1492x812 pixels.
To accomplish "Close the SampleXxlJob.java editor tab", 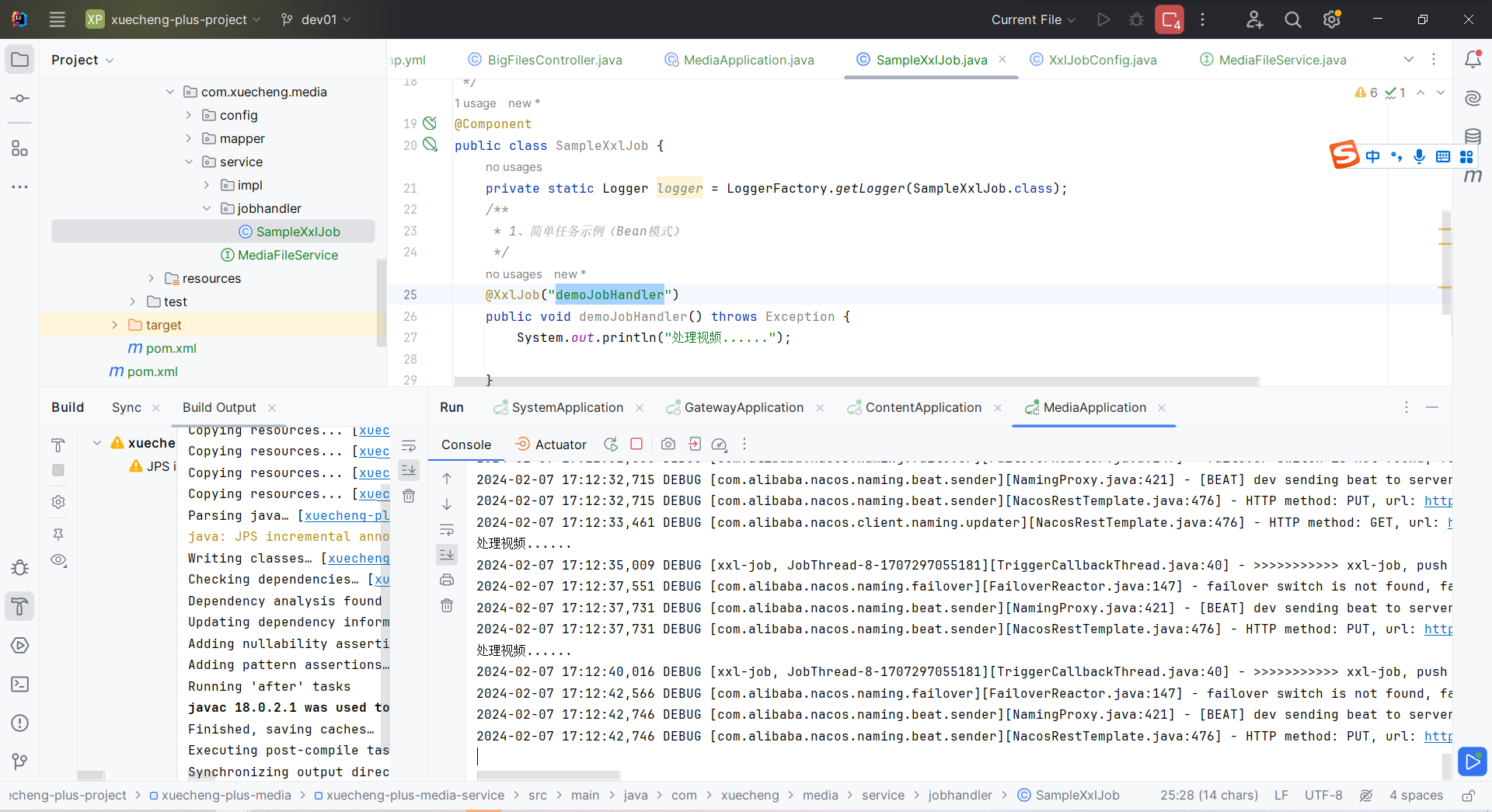I will tap(1002, 59).
